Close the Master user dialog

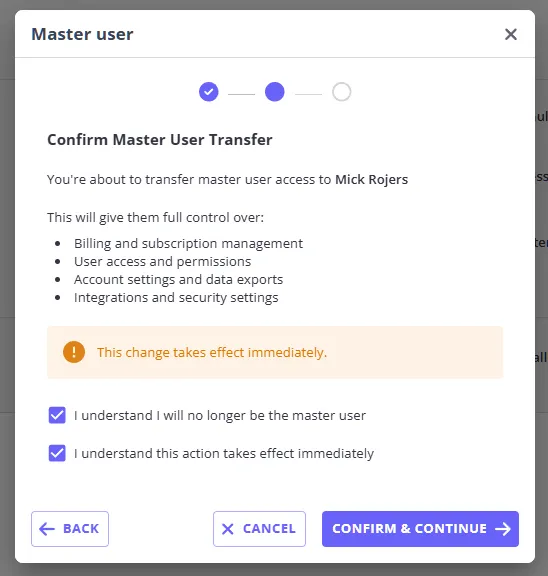coord(511,34)
